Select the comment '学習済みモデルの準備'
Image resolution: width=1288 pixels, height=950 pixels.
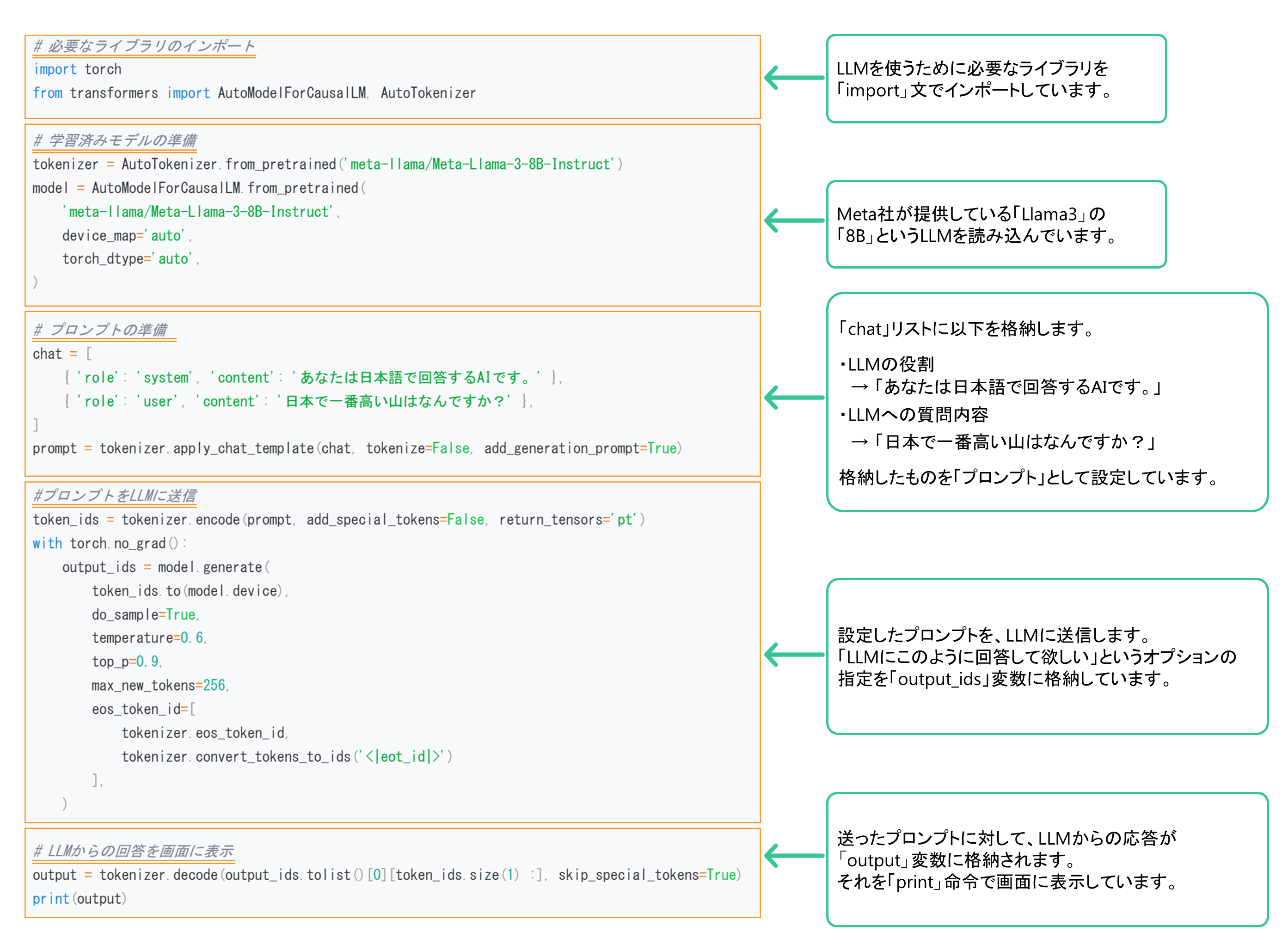pos(115,141)
